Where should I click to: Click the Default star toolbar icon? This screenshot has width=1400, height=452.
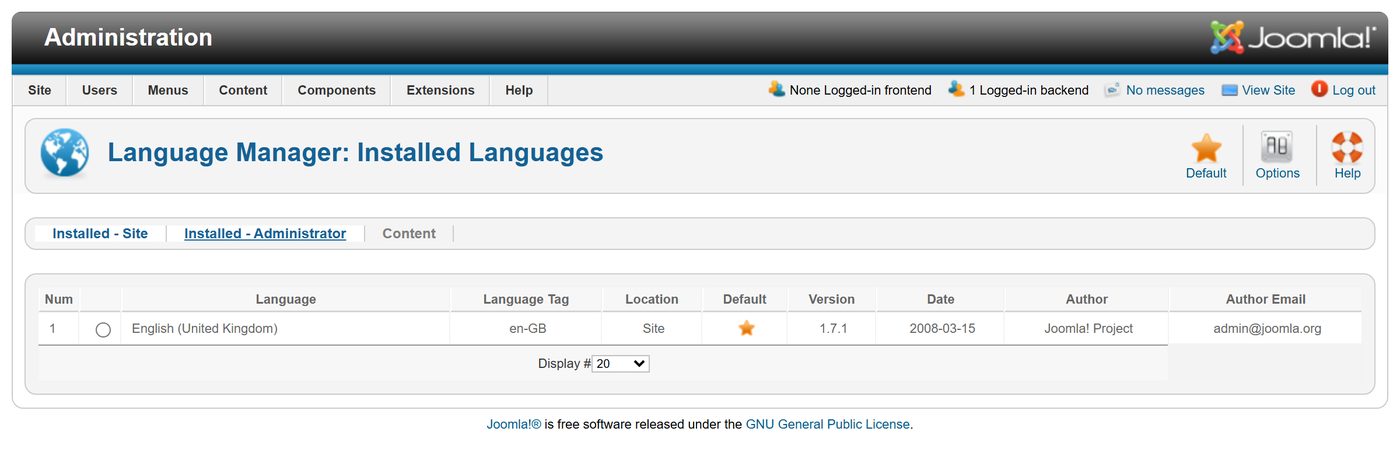1206,148
